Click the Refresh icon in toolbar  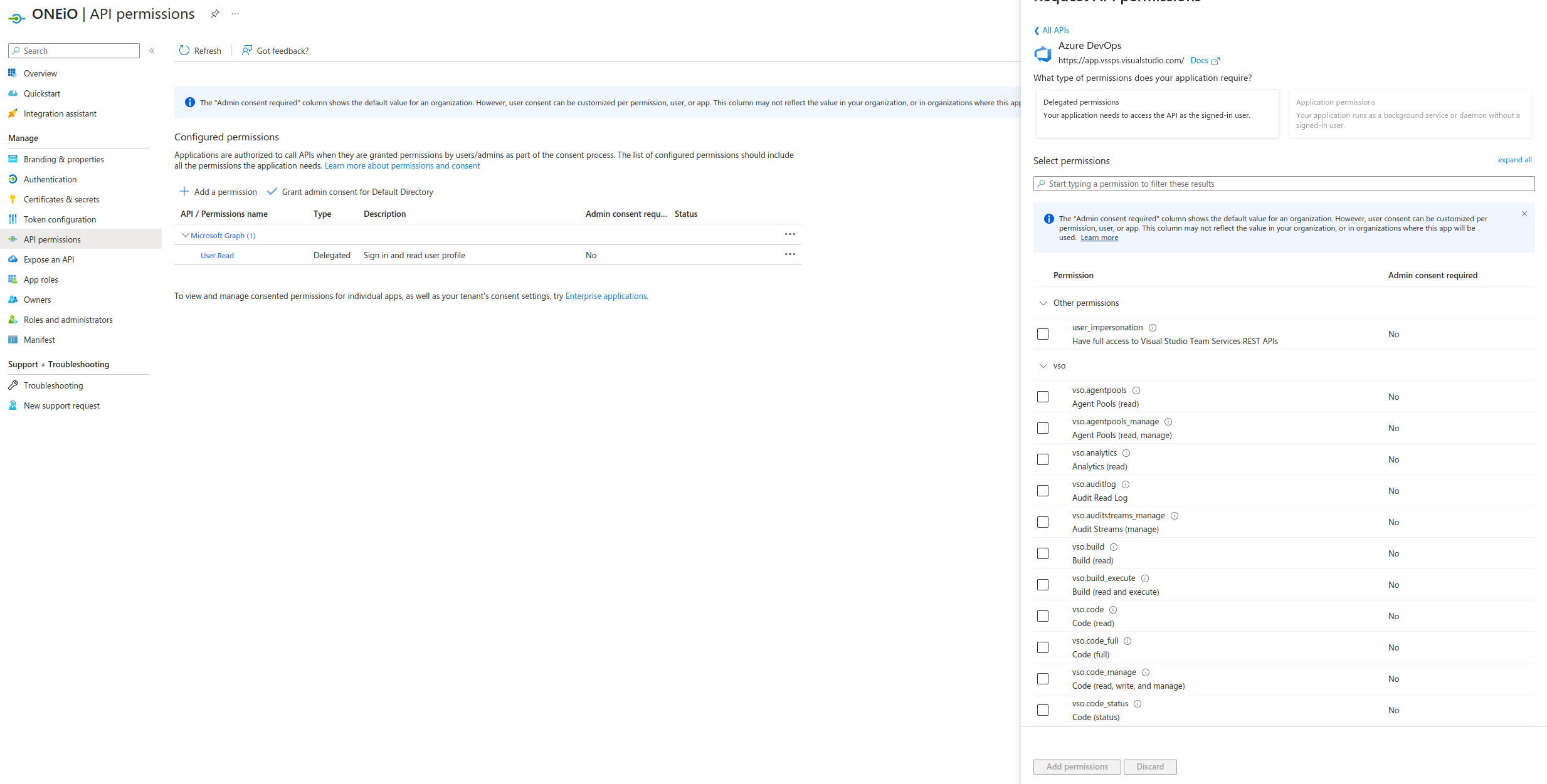tap(184, 51)
